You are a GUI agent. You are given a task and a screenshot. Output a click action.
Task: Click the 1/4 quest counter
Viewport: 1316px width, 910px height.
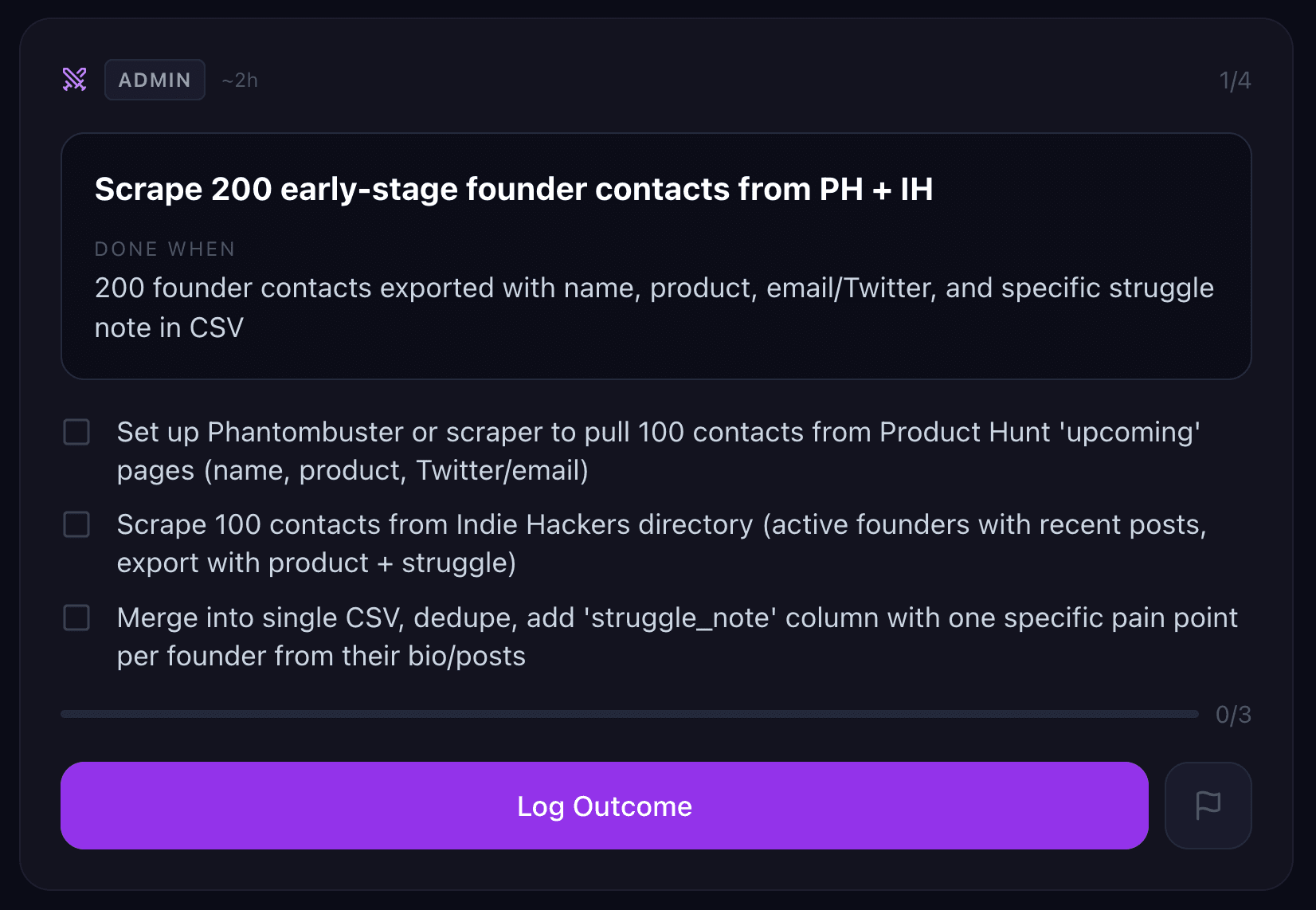1235,79
